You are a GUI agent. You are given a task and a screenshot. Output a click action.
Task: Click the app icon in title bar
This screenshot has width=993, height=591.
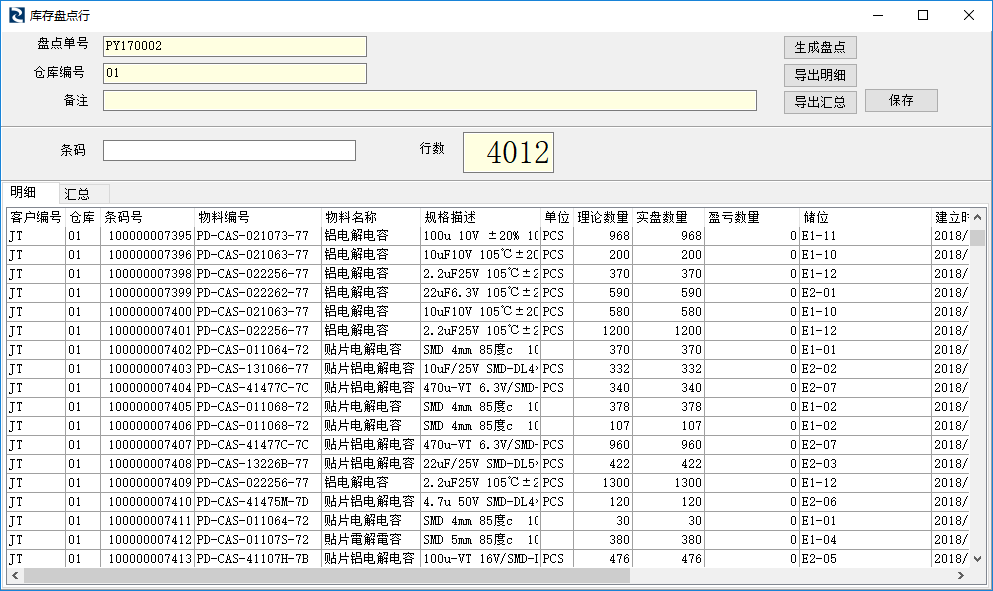click(16, 15)
